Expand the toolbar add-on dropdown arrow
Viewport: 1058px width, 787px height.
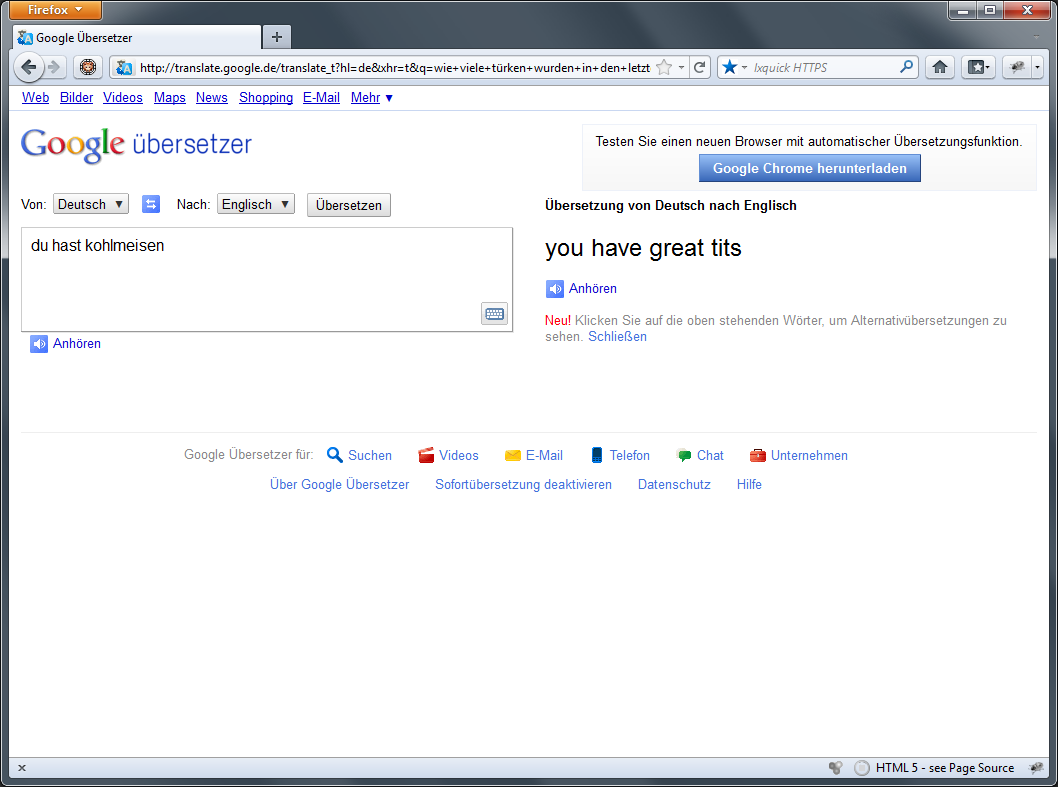point(1037,67)
